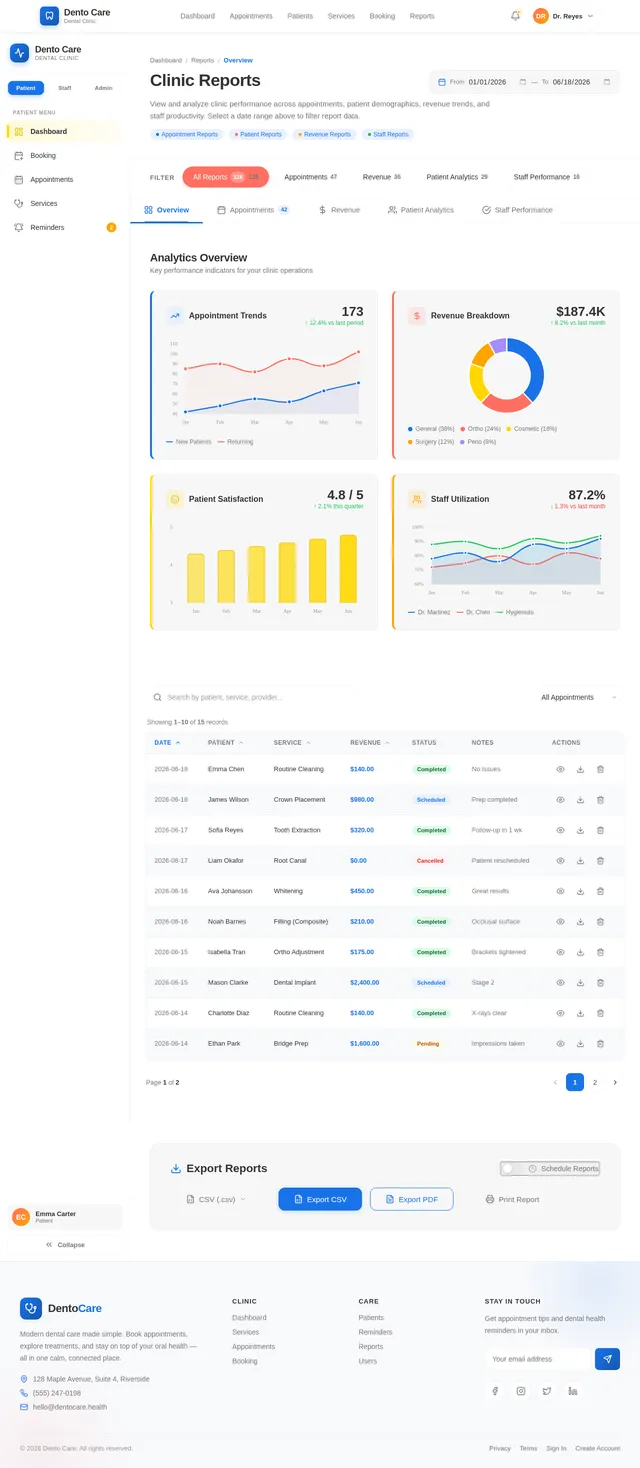Click the Your email address field

click(x=540, y=1359)
